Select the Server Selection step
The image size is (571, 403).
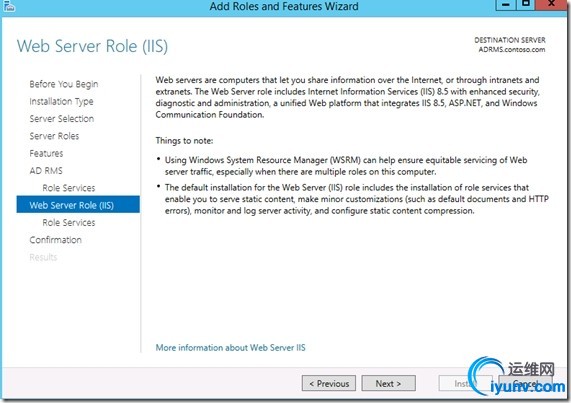click(x=62, y=119)
